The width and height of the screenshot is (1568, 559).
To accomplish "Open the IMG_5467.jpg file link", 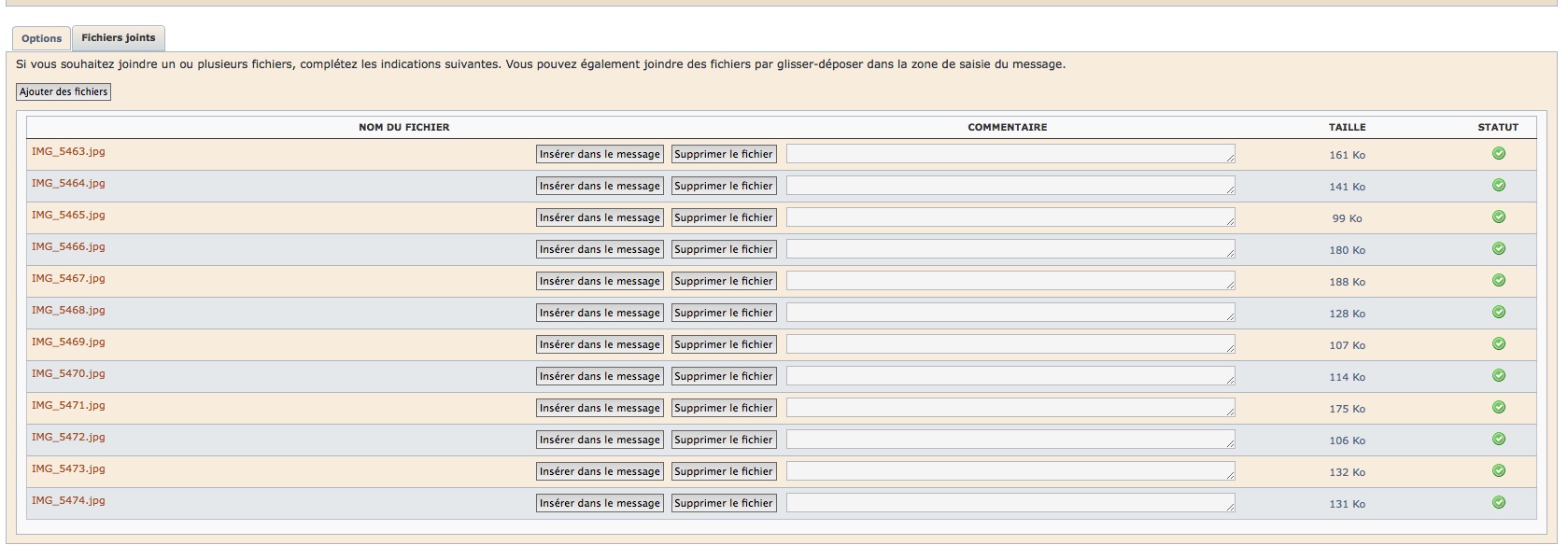I will coord(68,279).
